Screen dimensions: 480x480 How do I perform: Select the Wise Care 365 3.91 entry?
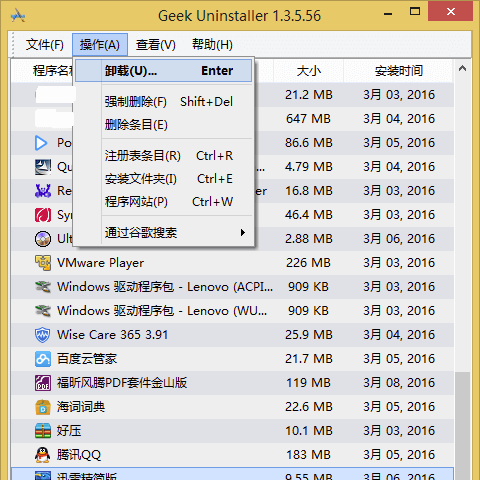233,335
